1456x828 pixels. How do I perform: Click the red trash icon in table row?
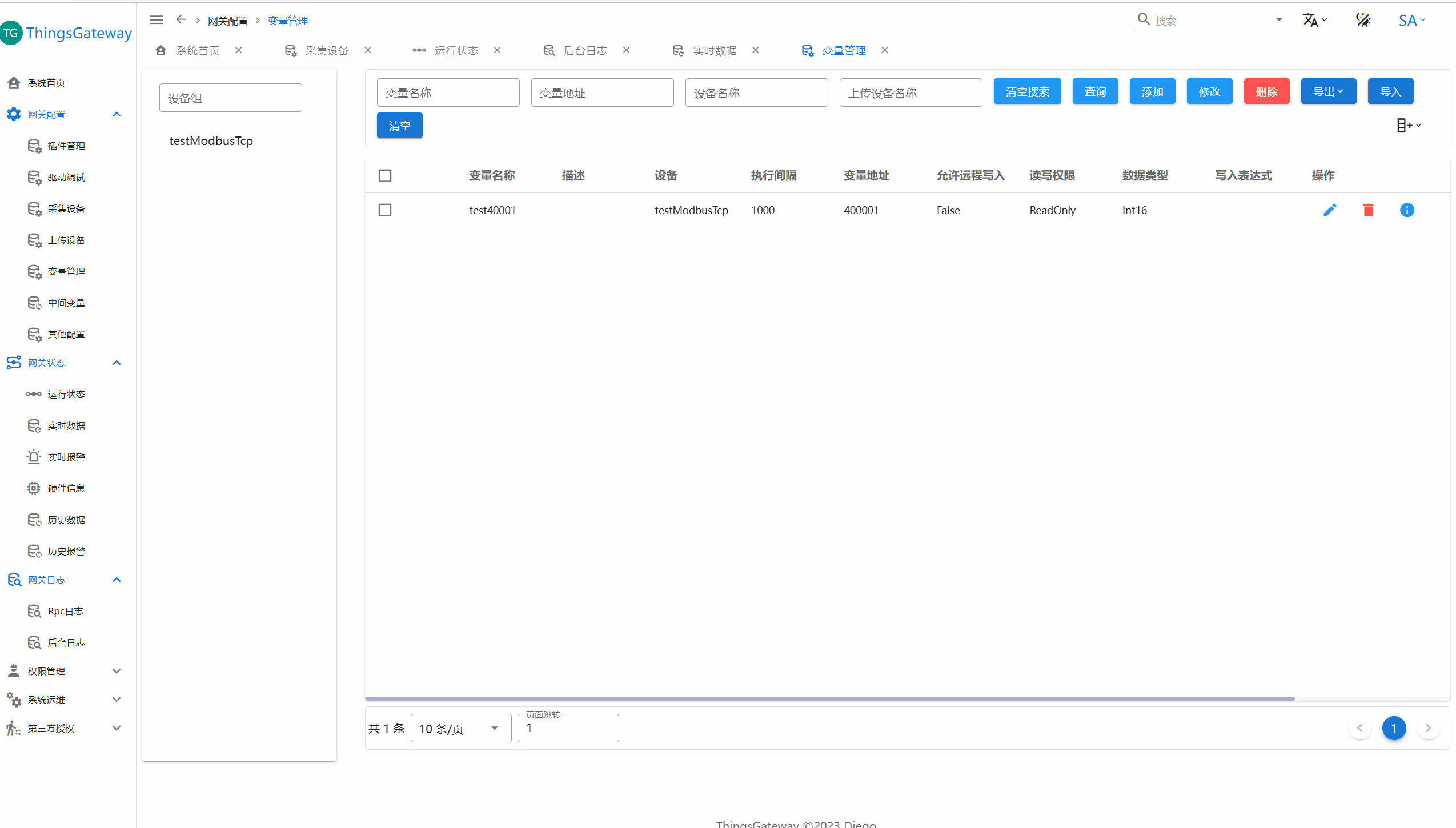pos(1368,210)
